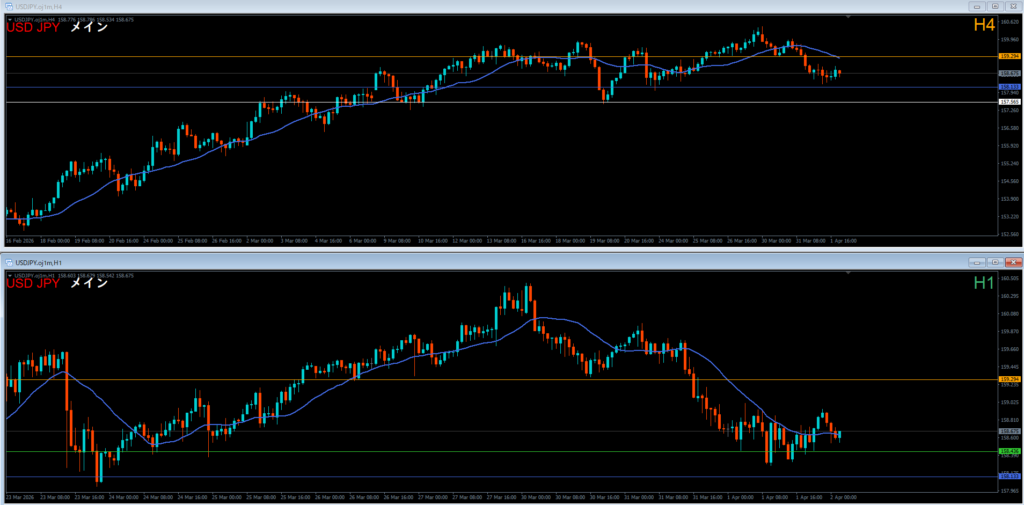Expand the small arrow beside H1 symbol info
The width and height of the screenshot is (1024, 505).
coord(9,273)
